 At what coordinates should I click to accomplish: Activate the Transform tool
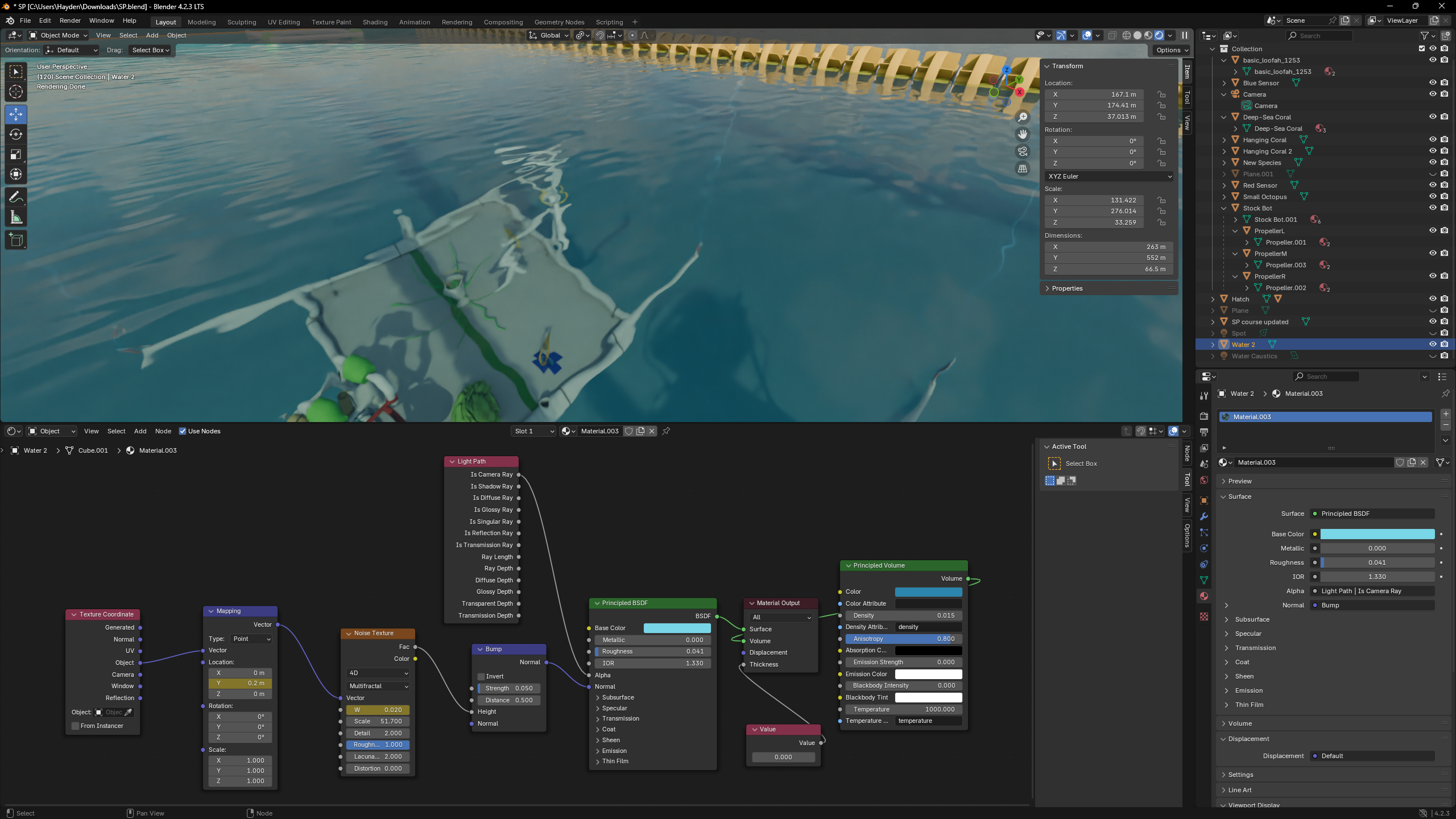click(16, 174)
